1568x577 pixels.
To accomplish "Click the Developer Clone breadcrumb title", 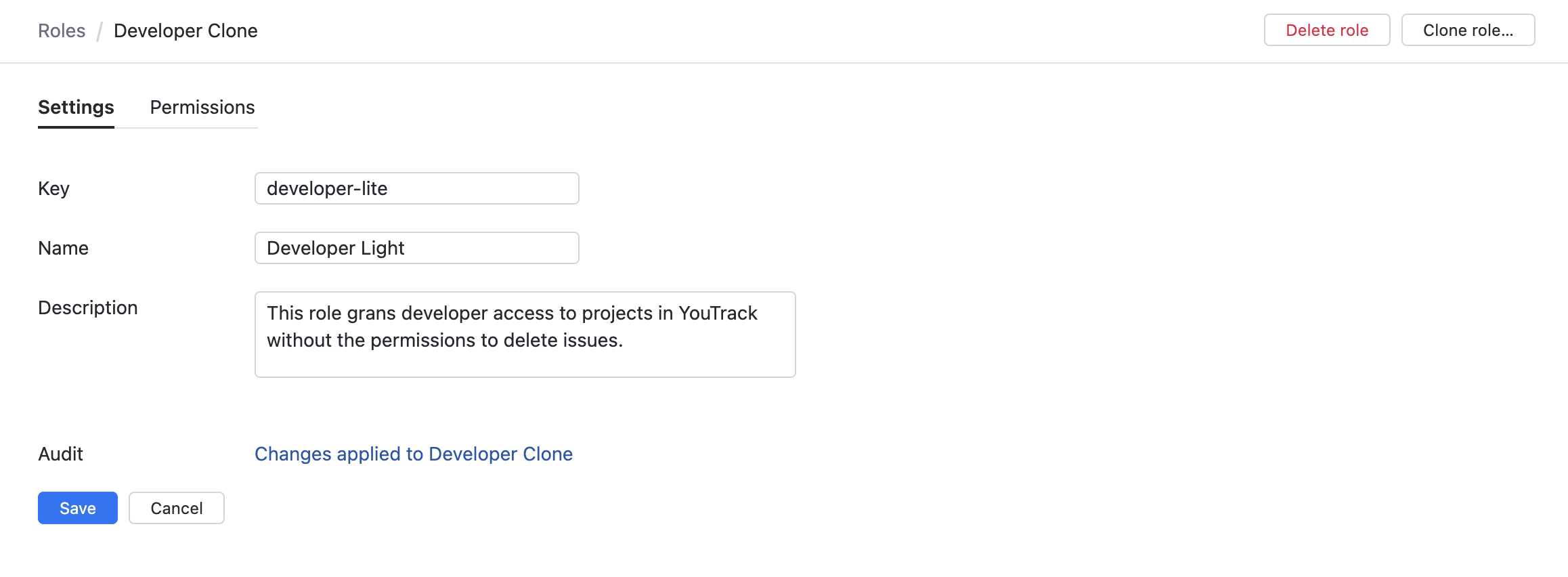I will pos(186,31).
